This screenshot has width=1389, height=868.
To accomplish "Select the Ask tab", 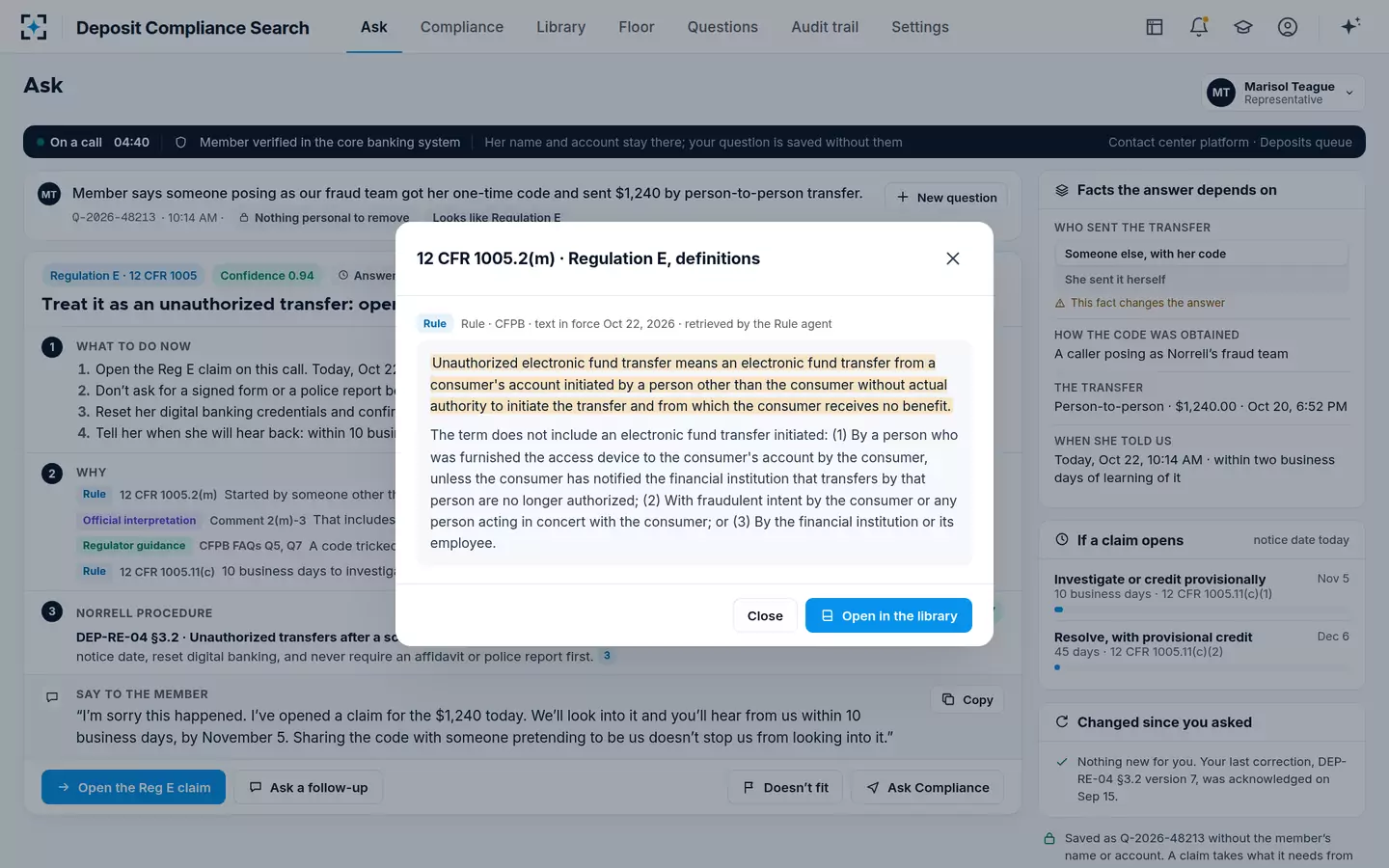I will click(x=374, y=27).
